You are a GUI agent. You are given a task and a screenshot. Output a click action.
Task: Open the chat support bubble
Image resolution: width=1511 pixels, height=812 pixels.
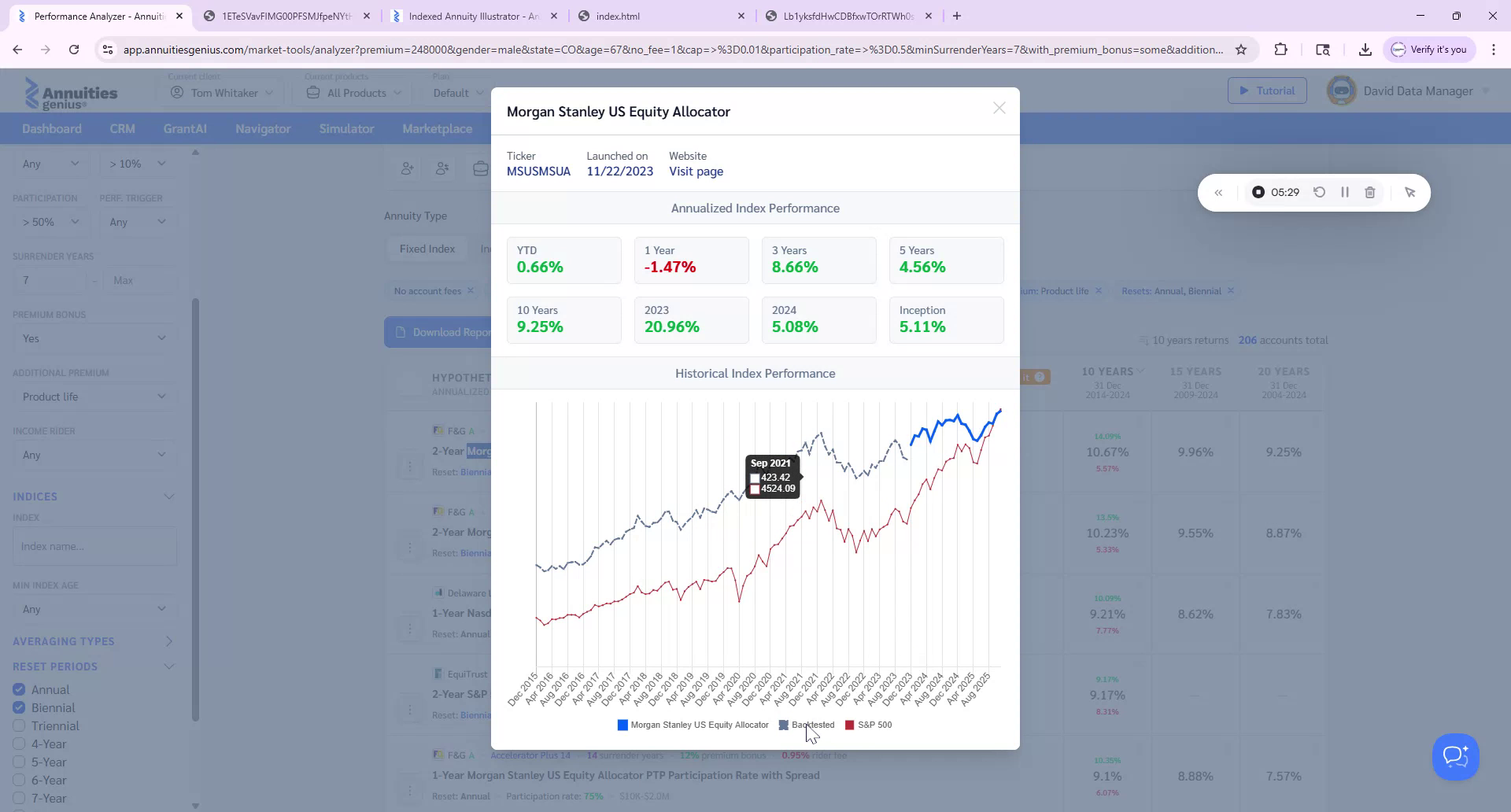tap(1455, 757)
